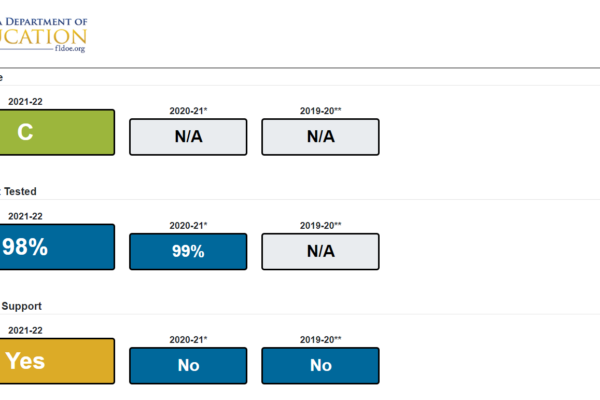Screen dimensions: 600x400
Task: Click 2021-22 label above 98%
Action: coord(25,216)
